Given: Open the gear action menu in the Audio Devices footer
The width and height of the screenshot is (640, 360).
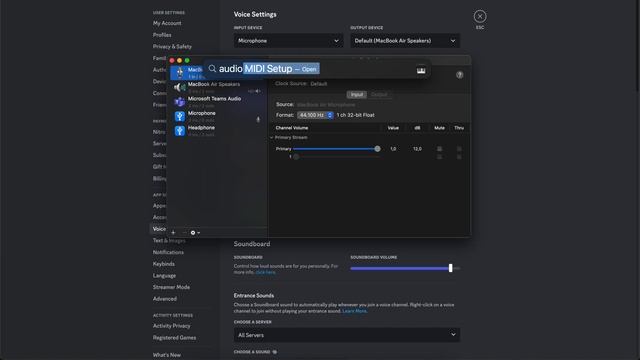Looking at the screenshot, I should click(195, 233).
